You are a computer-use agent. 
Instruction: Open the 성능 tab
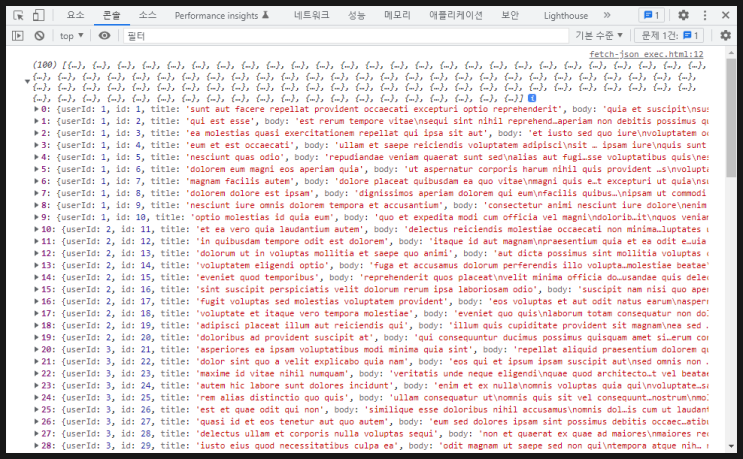[356, 15]
